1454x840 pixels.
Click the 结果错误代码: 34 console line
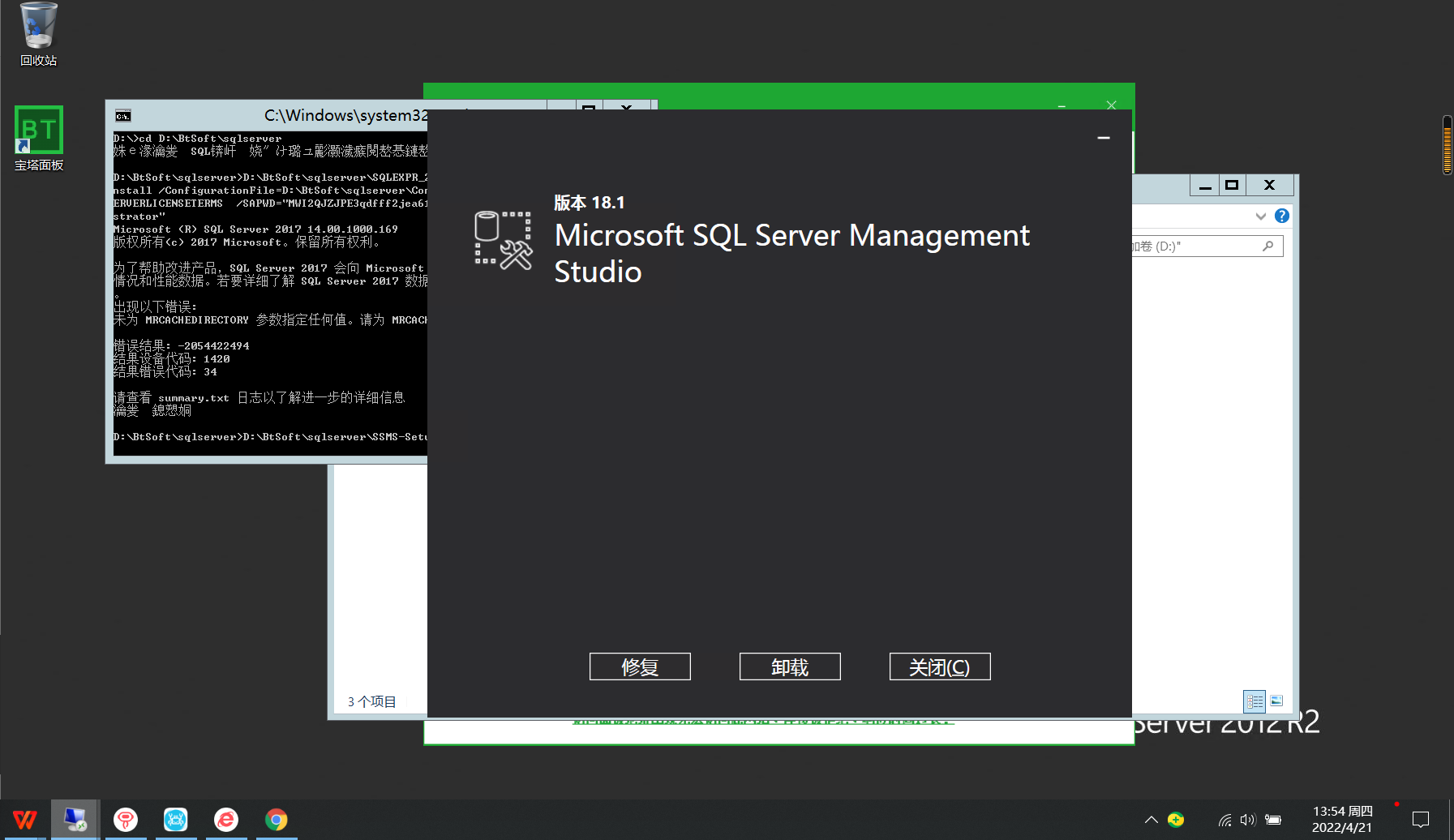[x=165, y=372]
